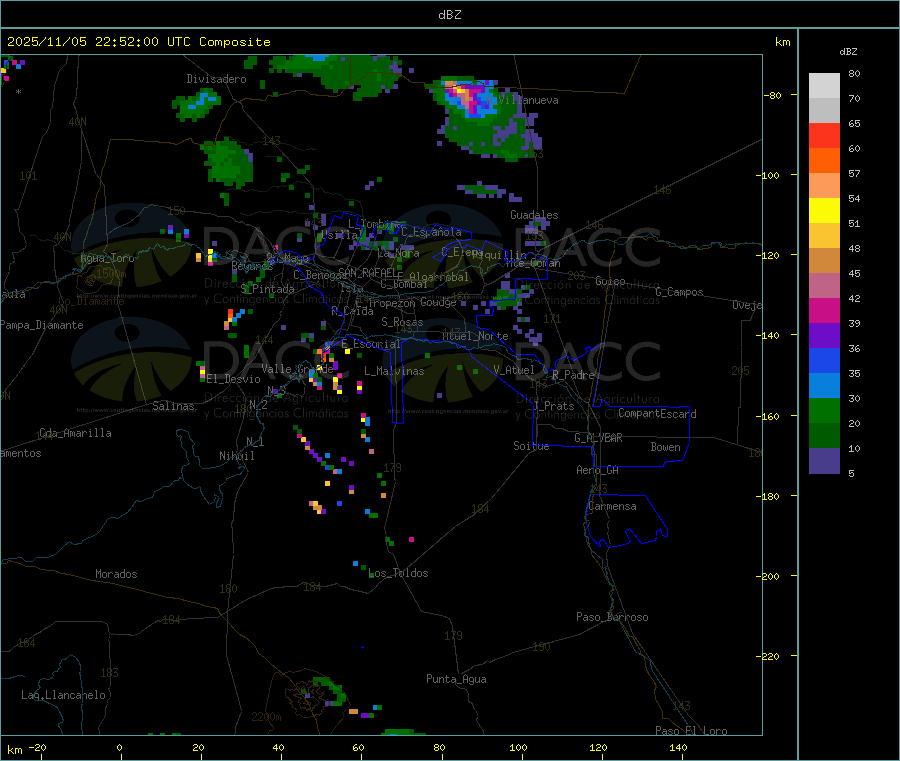The width and height of the screenshot is (900, 761).
Task: Click the Bowen location label
Action: 666,448
